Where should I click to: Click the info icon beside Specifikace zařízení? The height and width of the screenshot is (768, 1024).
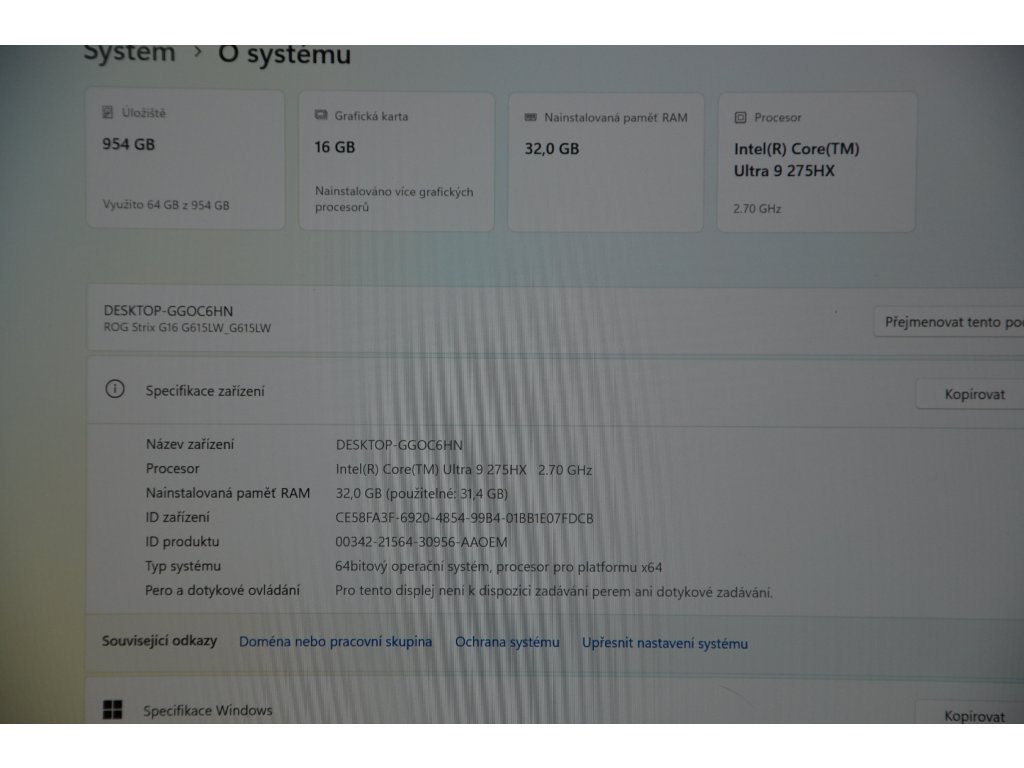coord(115,389)
